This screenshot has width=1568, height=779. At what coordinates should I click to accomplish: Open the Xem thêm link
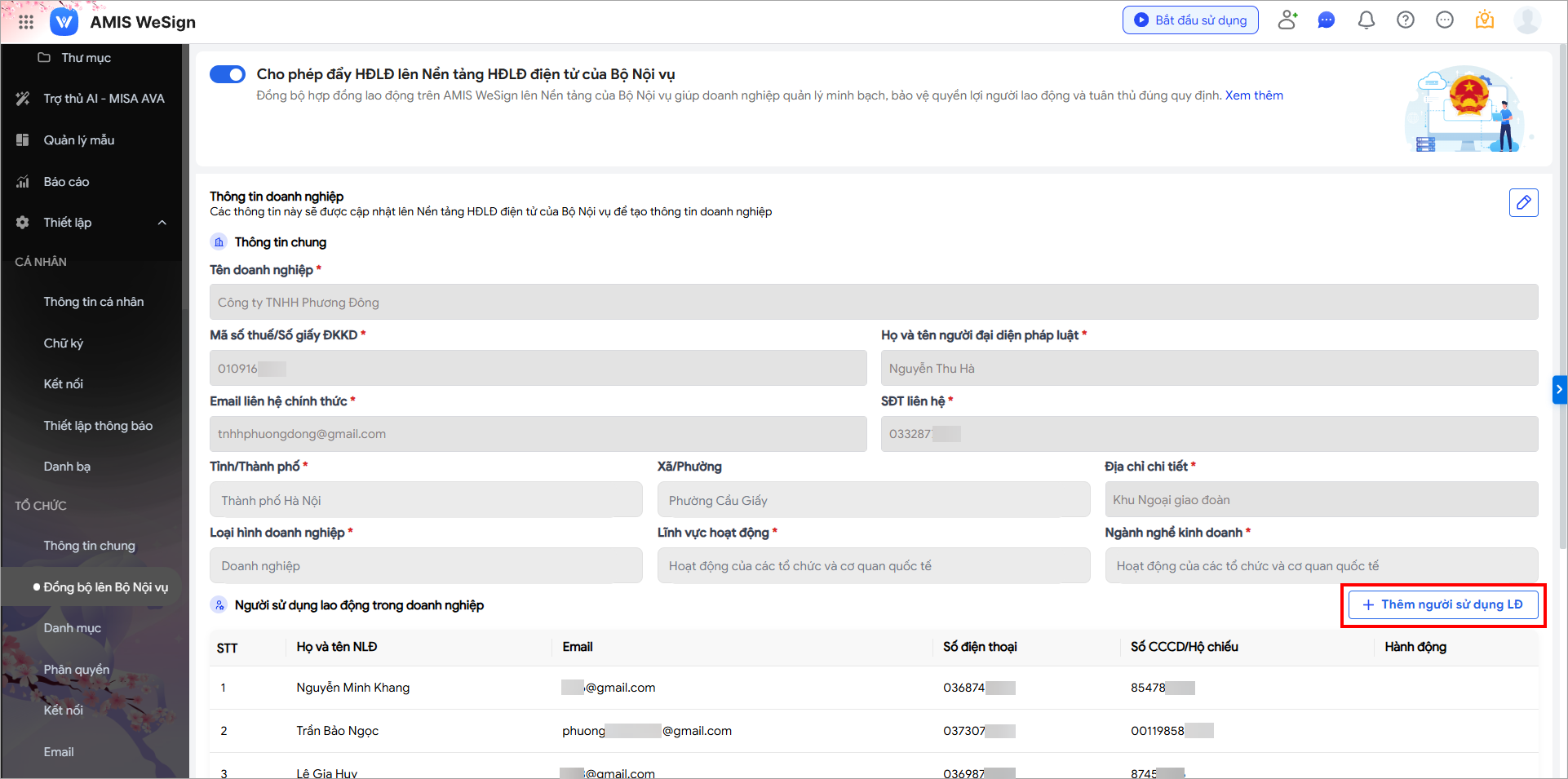point(1254,95)
